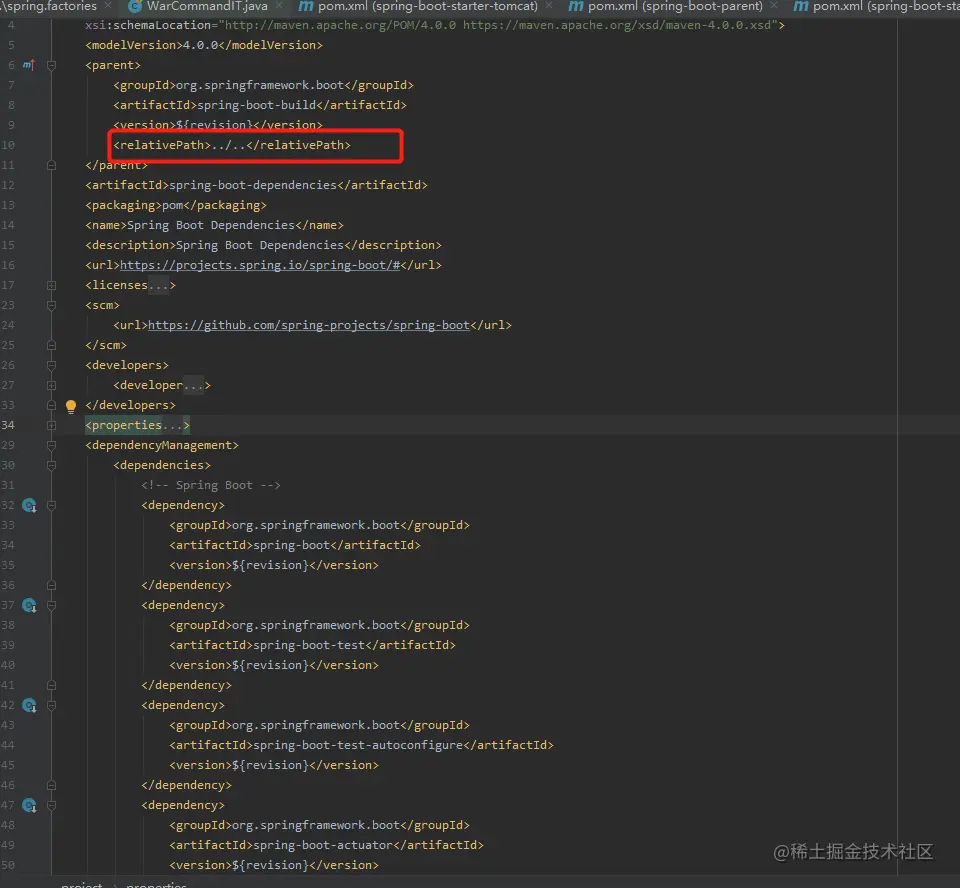This screenshot has width=960, height=888.
Task: Close the spring.factories tab
Action: pos(108,6)
